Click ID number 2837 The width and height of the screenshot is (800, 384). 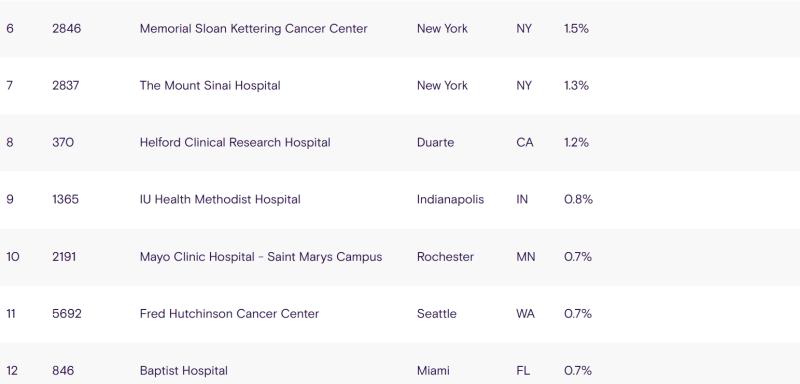click(66, 86)
